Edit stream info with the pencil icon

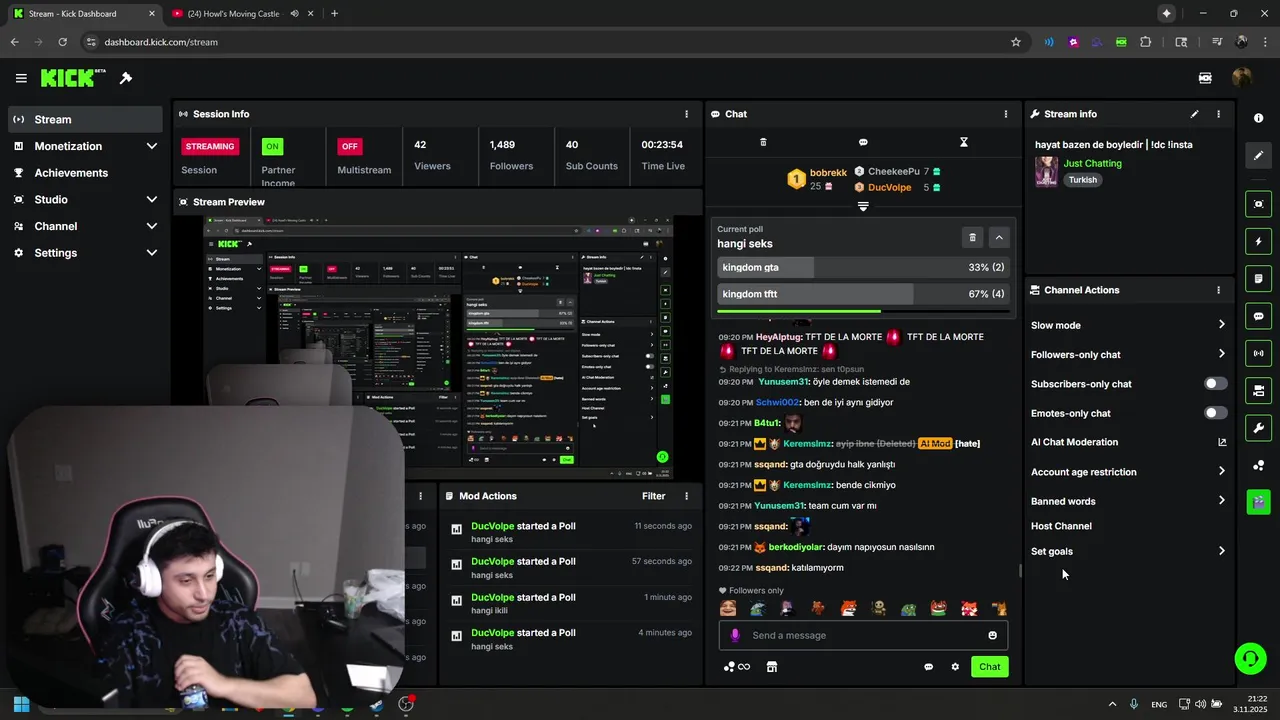1194,114
